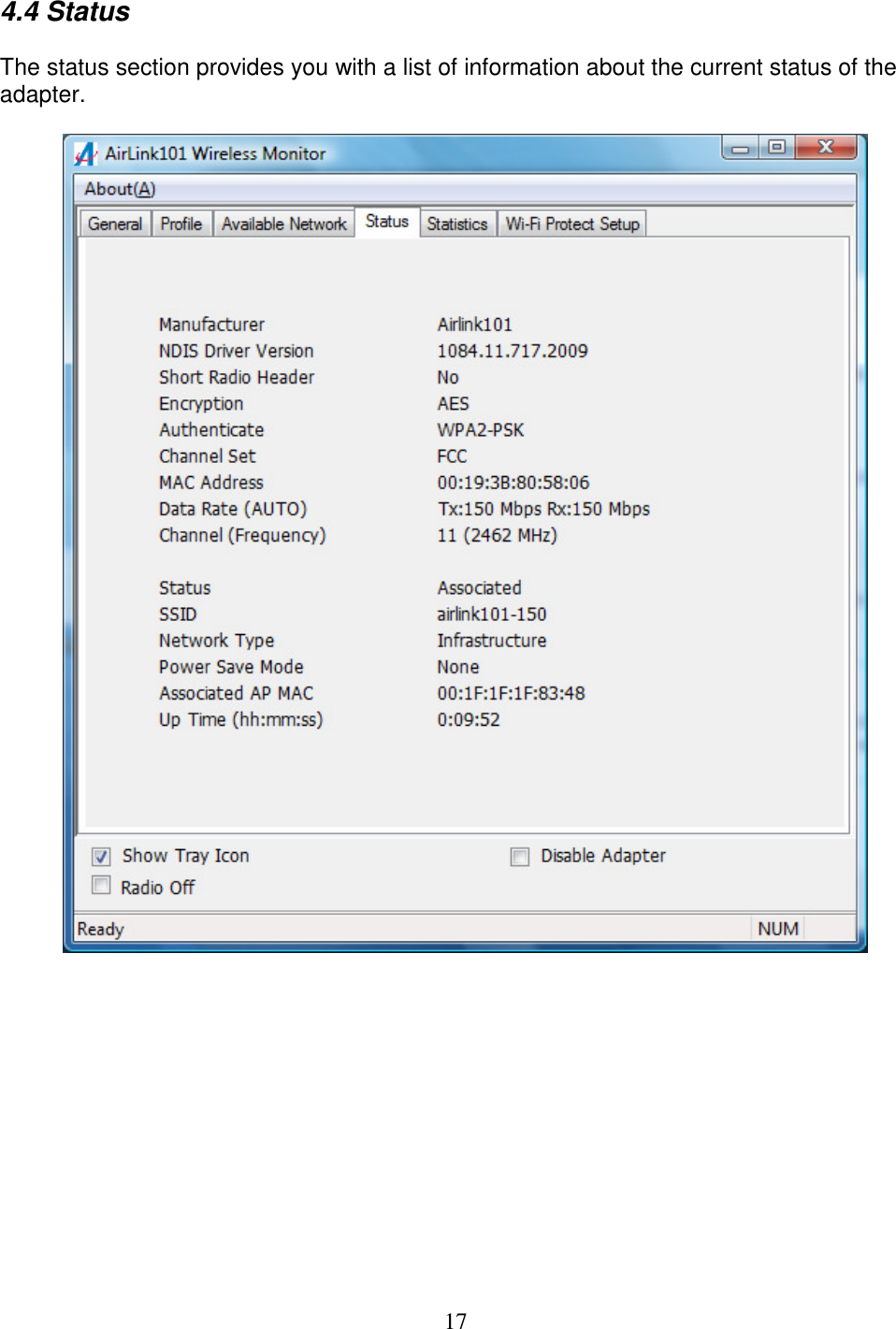The height and width of the screenshot is (1329, 896).
Task: Click the FCC channel set value
Action: (x=452, y=456)
